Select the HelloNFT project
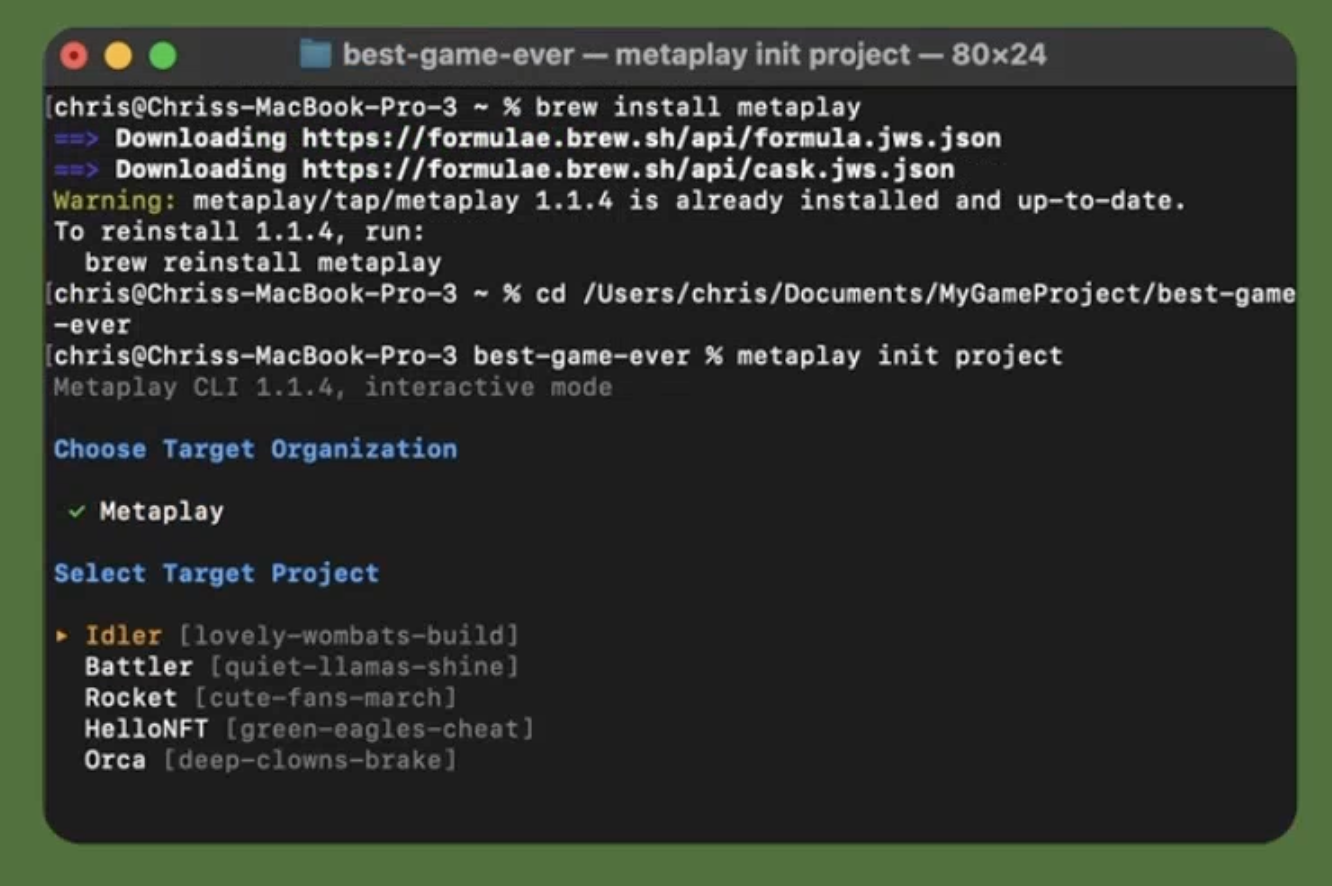The image size is (1332, 886). pos(148,728)
